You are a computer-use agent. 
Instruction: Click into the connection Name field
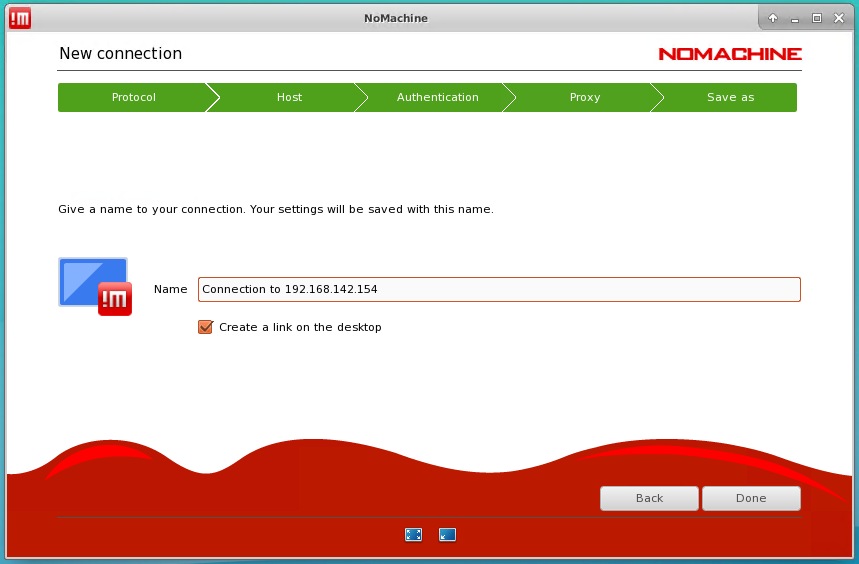[x=499, y=289]
